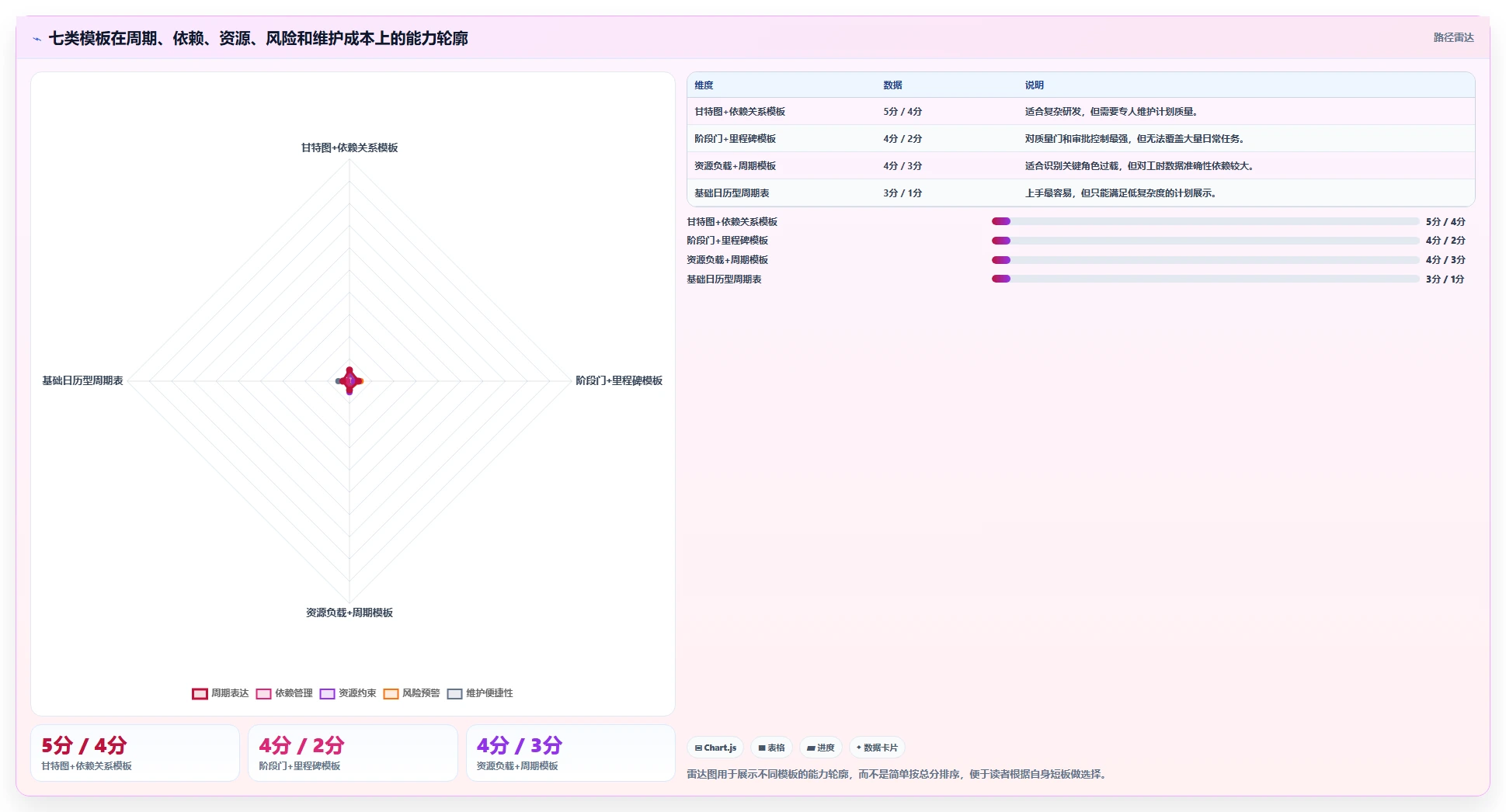Click description 适合复杂研发，但需要专人维护计划质量。

click(1112, 112)
